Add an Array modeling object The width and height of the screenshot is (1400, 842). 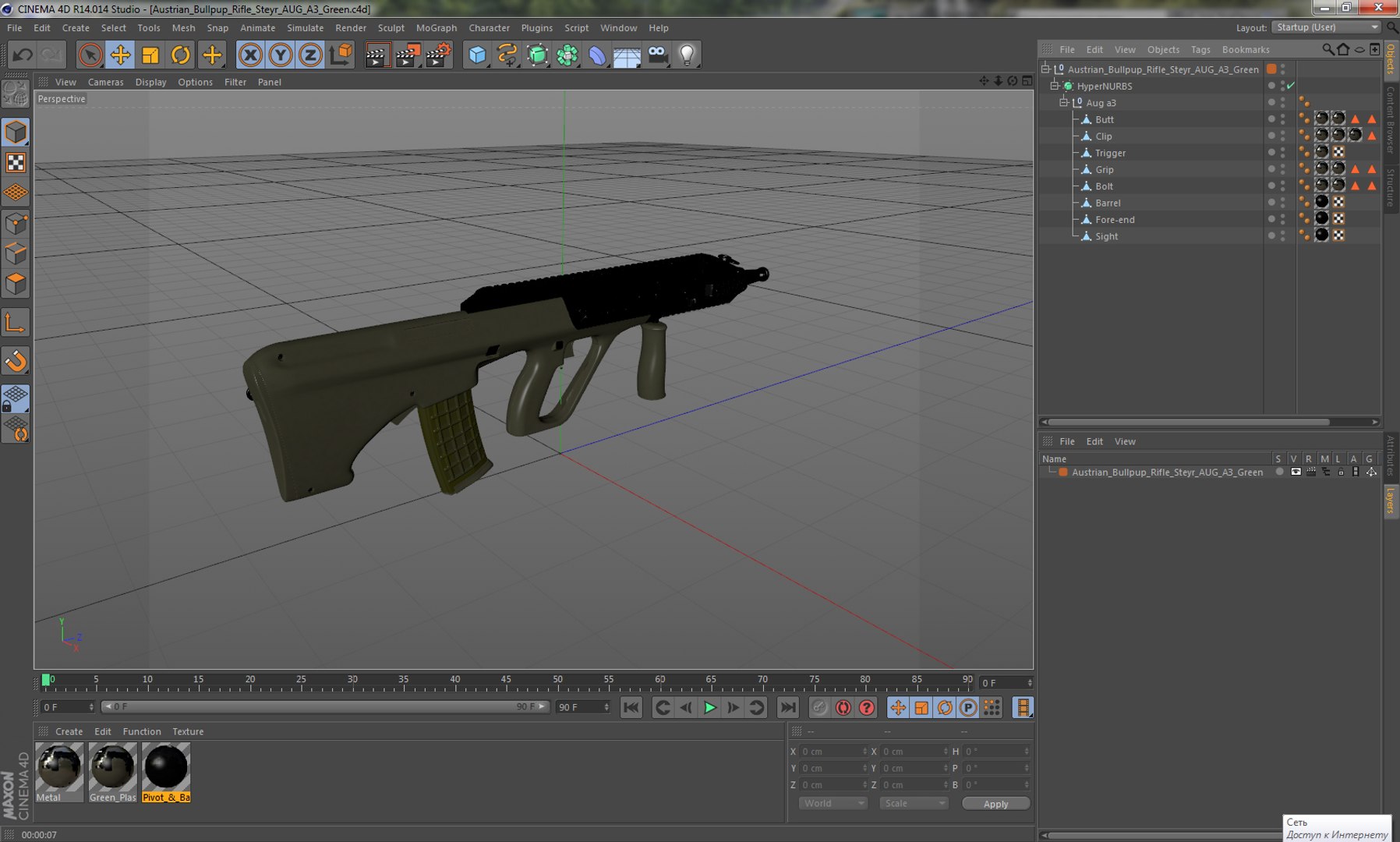click(x=567, y=55)
